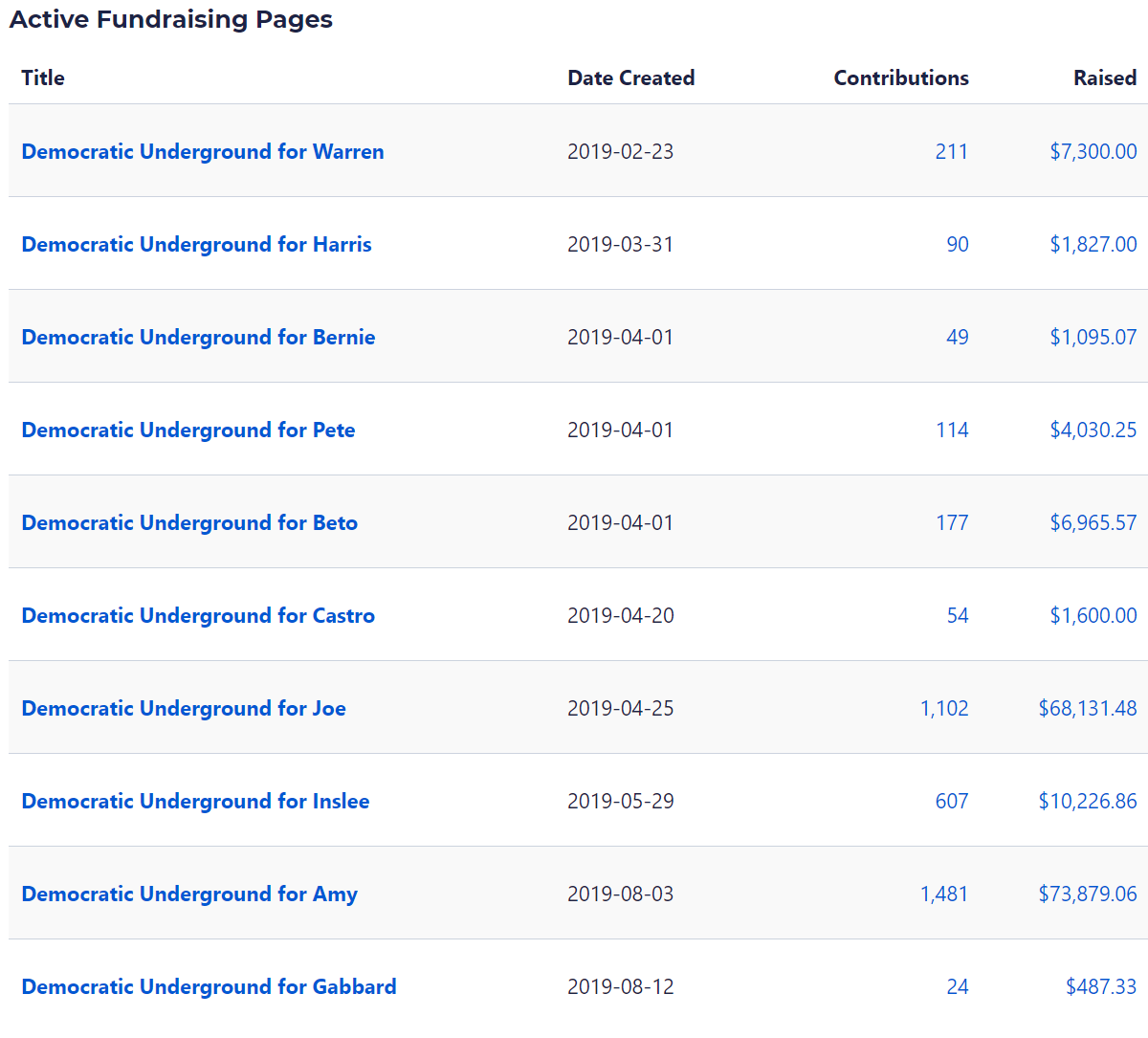Open Democratic Underground for Amy page
The height and width of the screenshot is (1038, 1148).
[189, 894]
